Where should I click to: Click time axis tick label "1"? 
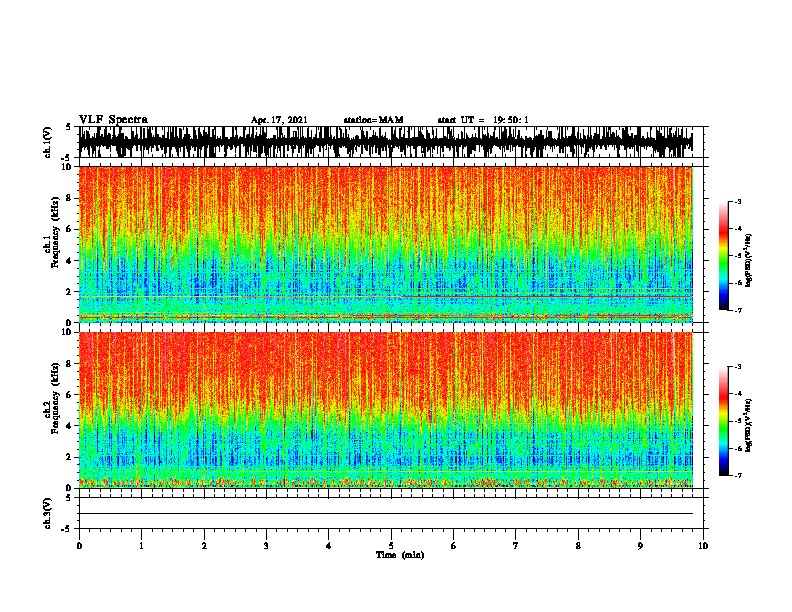[141, 546]
